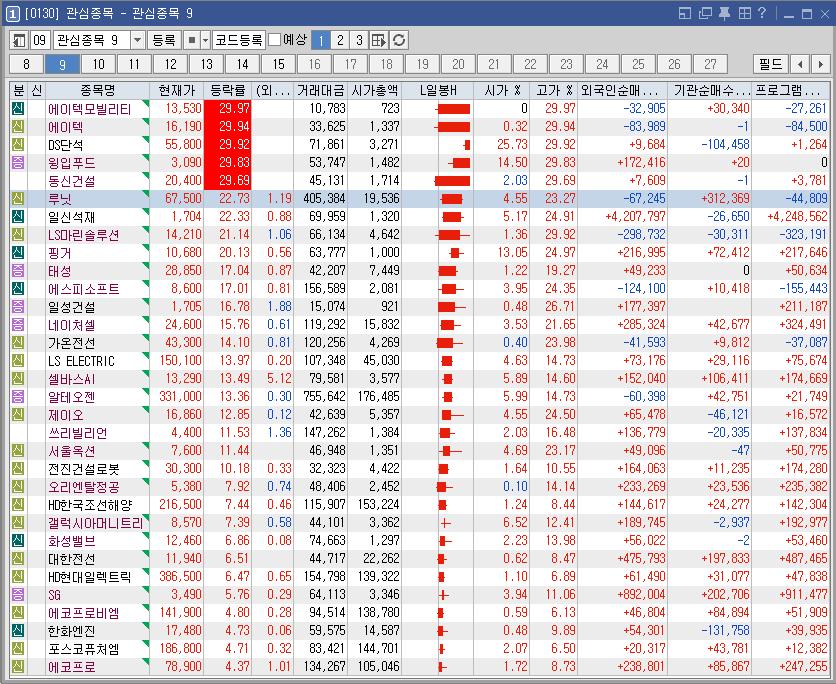Switch to column page 2 toggle

coord(340,40)
